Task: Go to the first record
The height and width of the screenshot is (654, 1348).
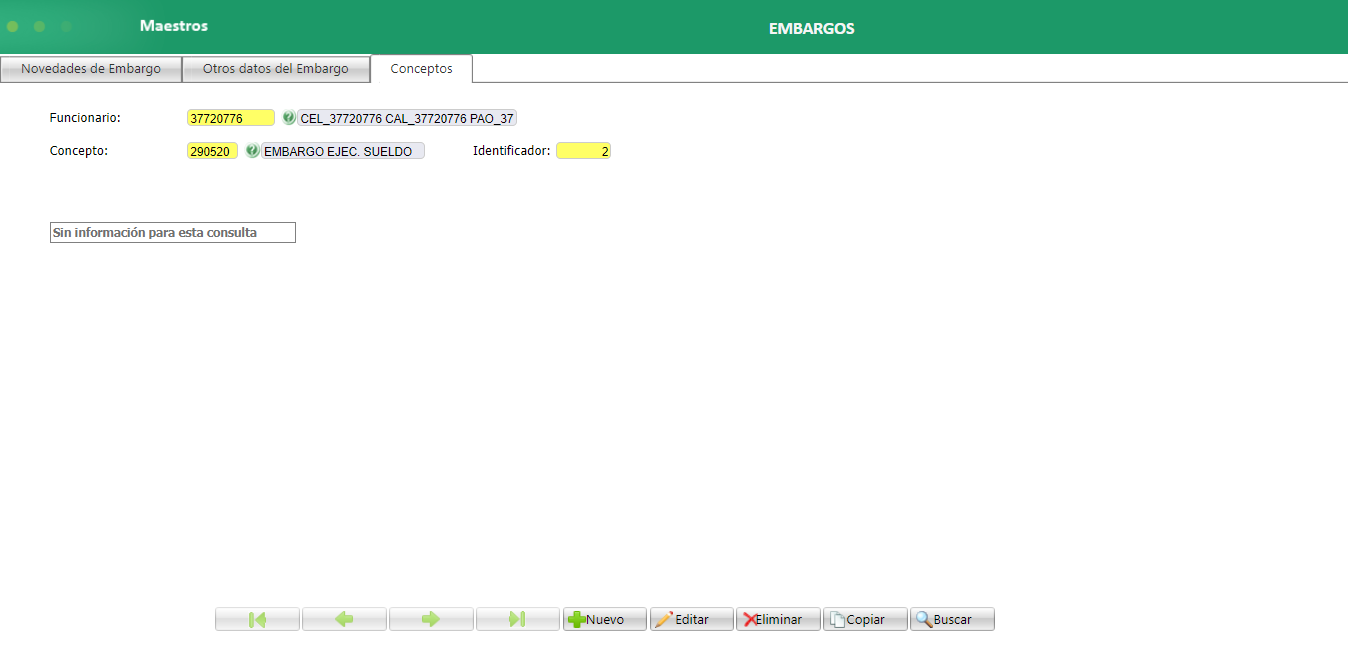Action: pos(257,619)
